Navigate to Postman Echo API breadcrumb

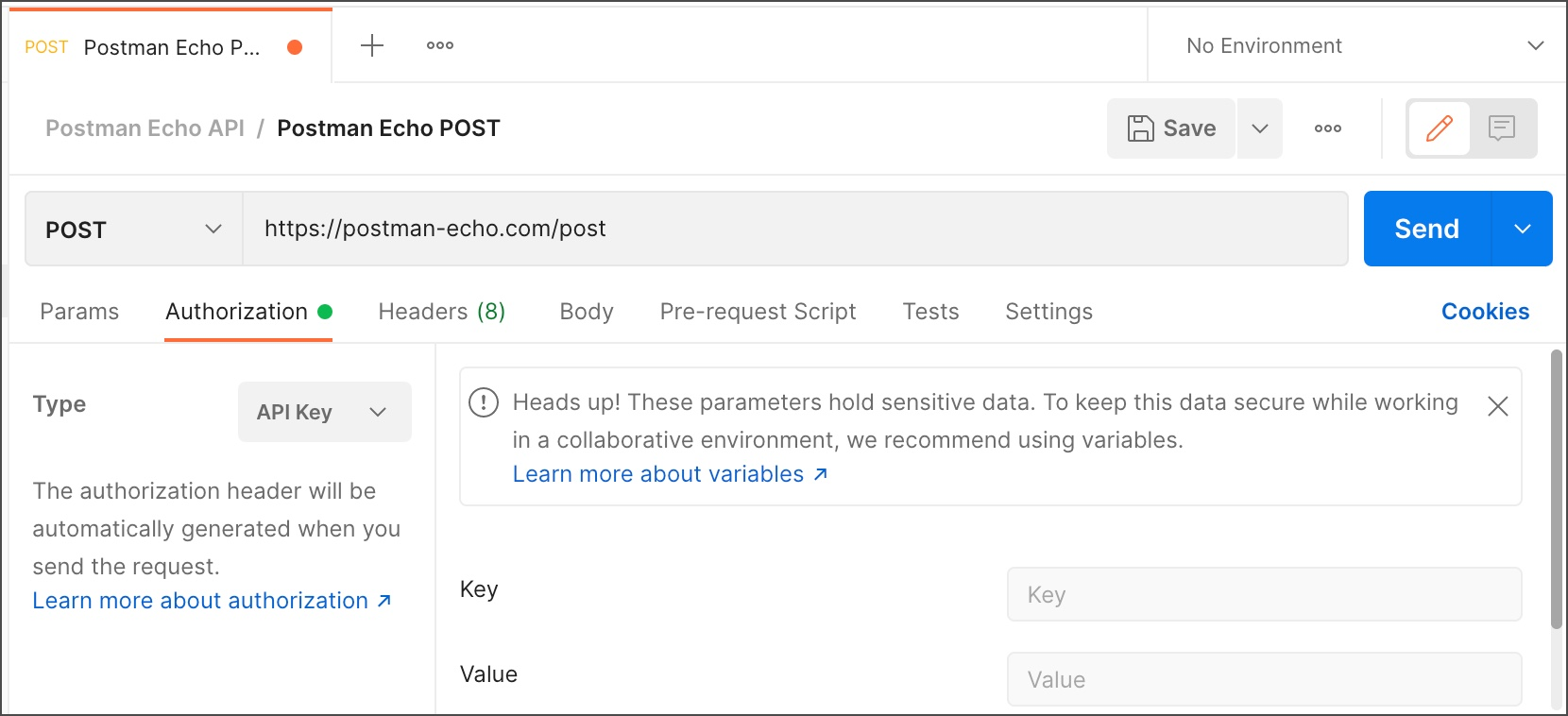point(145,128)
